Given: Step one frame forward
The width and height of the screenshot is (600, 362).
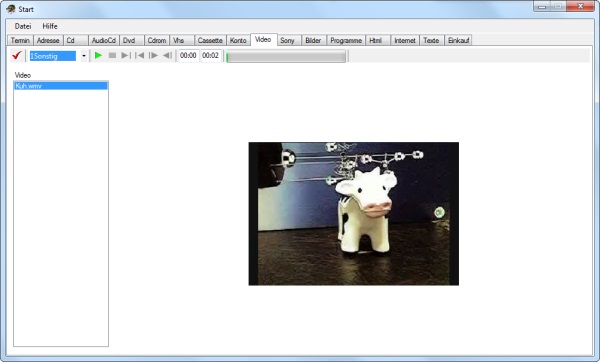Looking at the screenshot, I should (153, 55).
